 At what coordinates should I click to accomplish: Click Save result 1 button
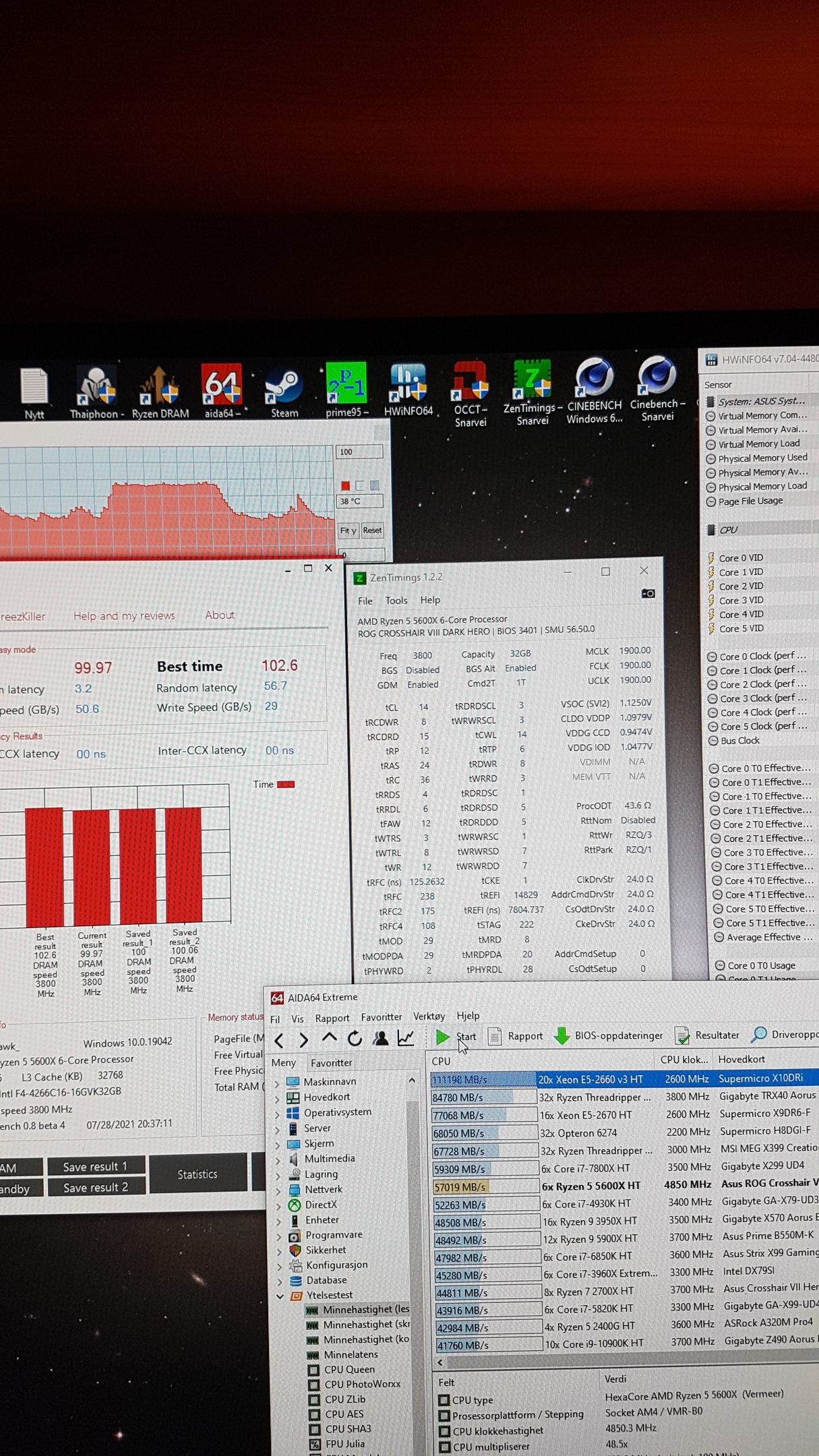click(x=96, y=1166)
